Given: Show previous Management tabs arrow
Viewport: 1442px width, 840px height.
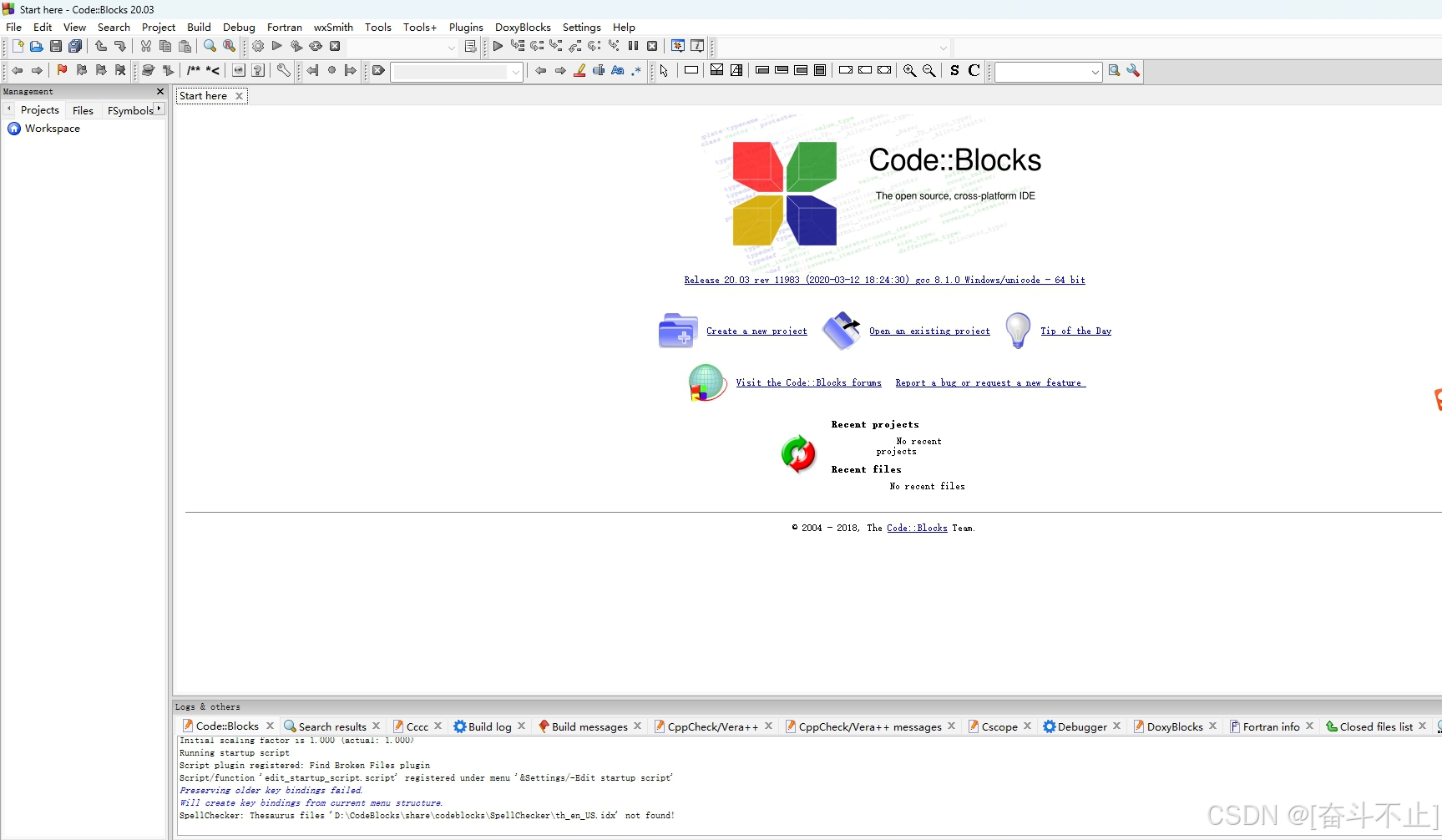Looking at the screenshot, I should tap(9, 109).
